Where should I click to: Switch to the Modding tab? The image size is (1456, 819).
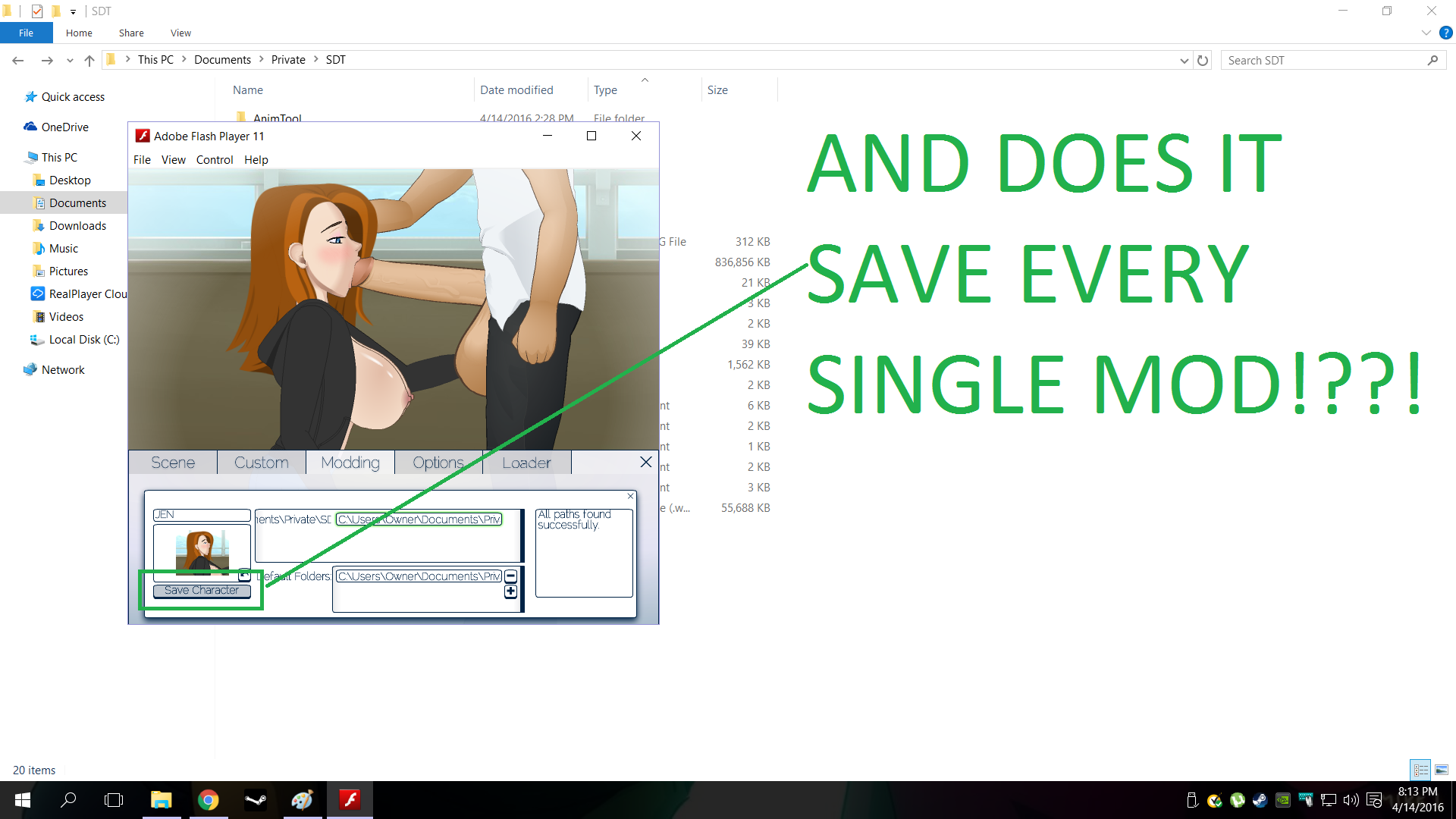pos(350,463)
